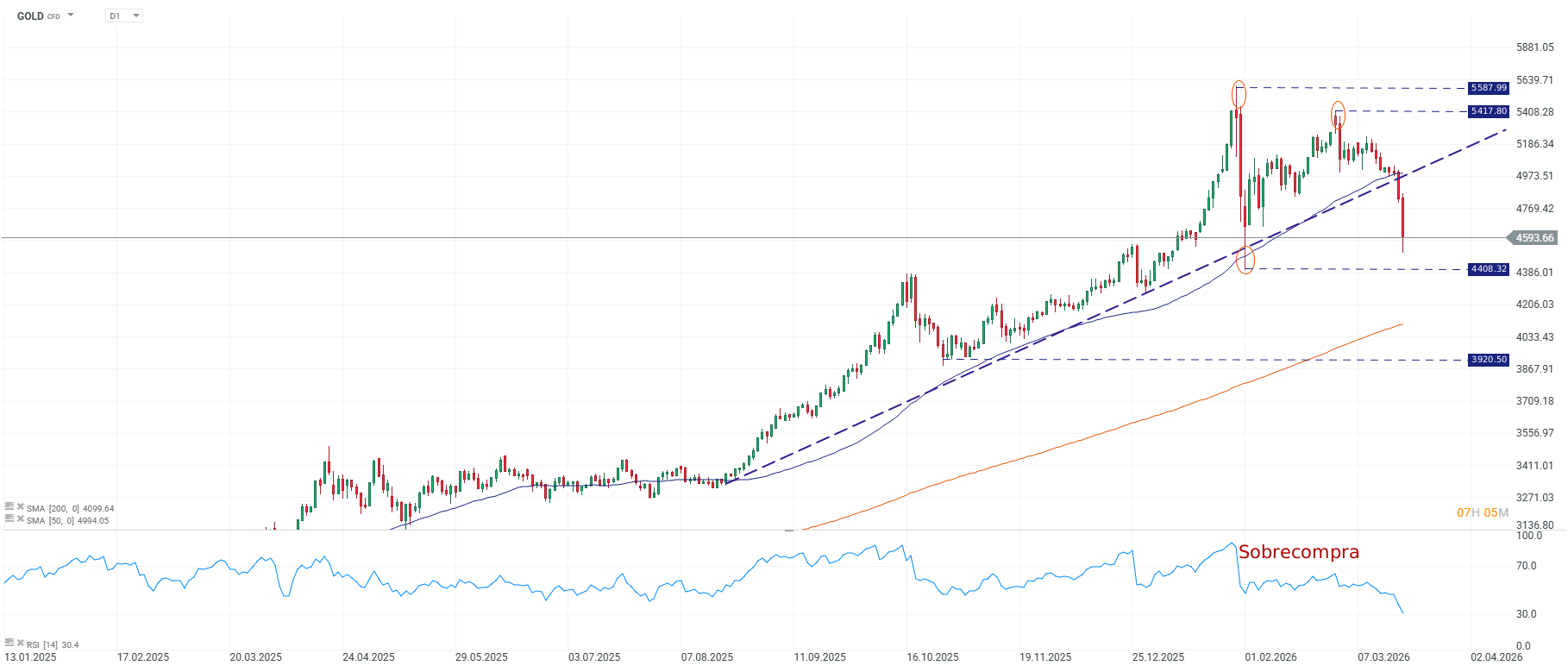Open settings icon for RSI indicator
This screenshot has width=1568, height=672.
point(9,644)
